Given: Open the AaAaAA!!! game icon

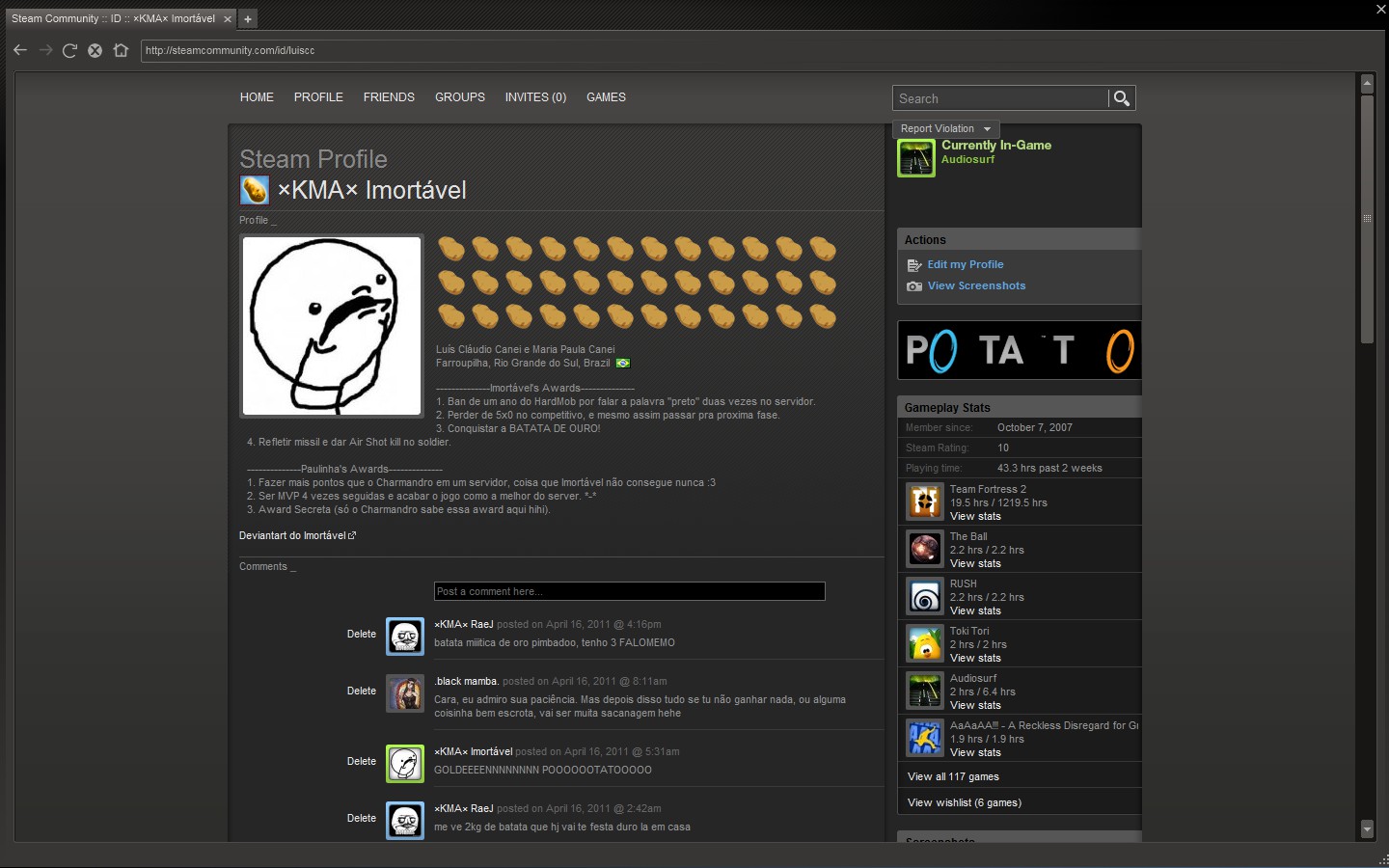Looking at the screenshot, I should point(924,738).
